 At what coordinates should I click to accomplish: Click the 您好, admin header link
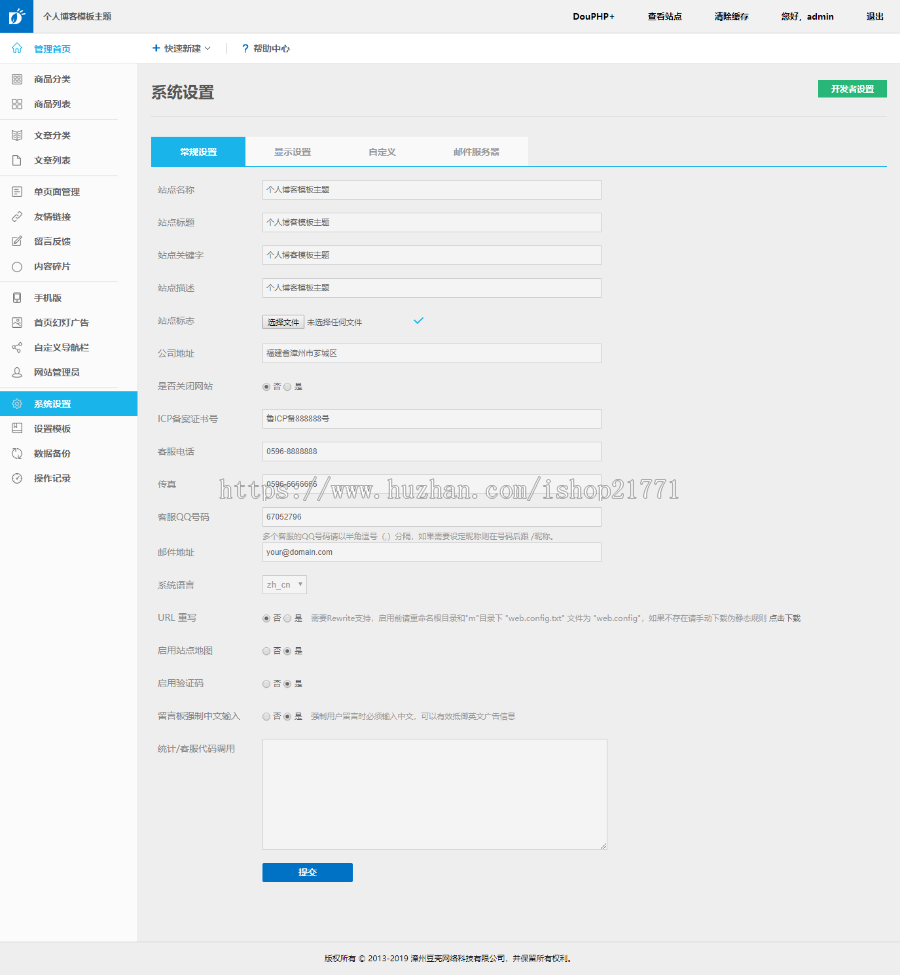[x=807, y=16]
